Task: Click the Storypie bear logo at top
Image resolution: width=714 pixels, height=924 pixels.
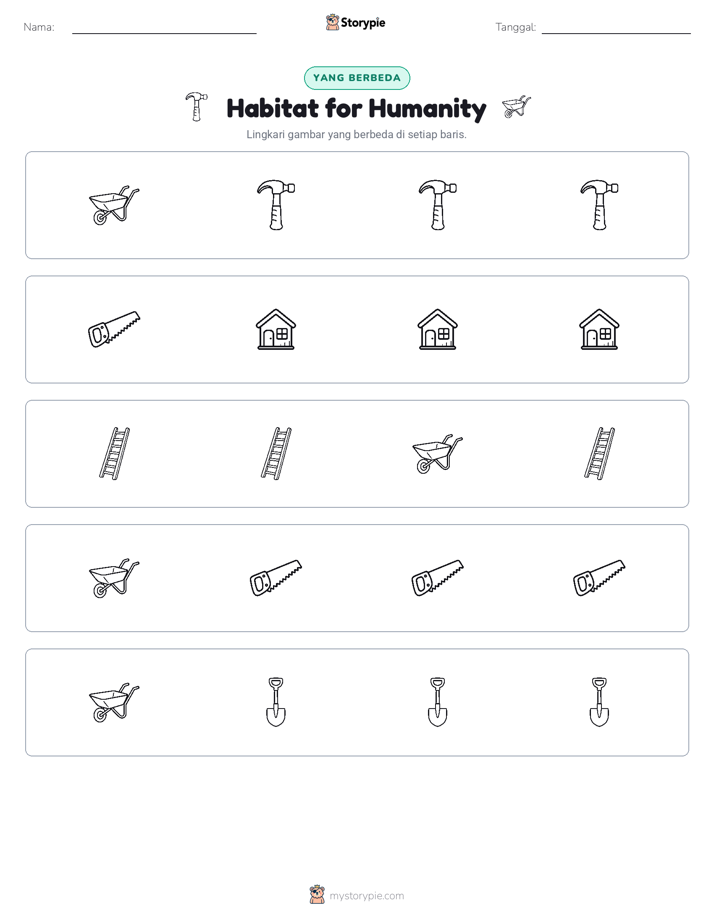Action: tap(332, 22)
